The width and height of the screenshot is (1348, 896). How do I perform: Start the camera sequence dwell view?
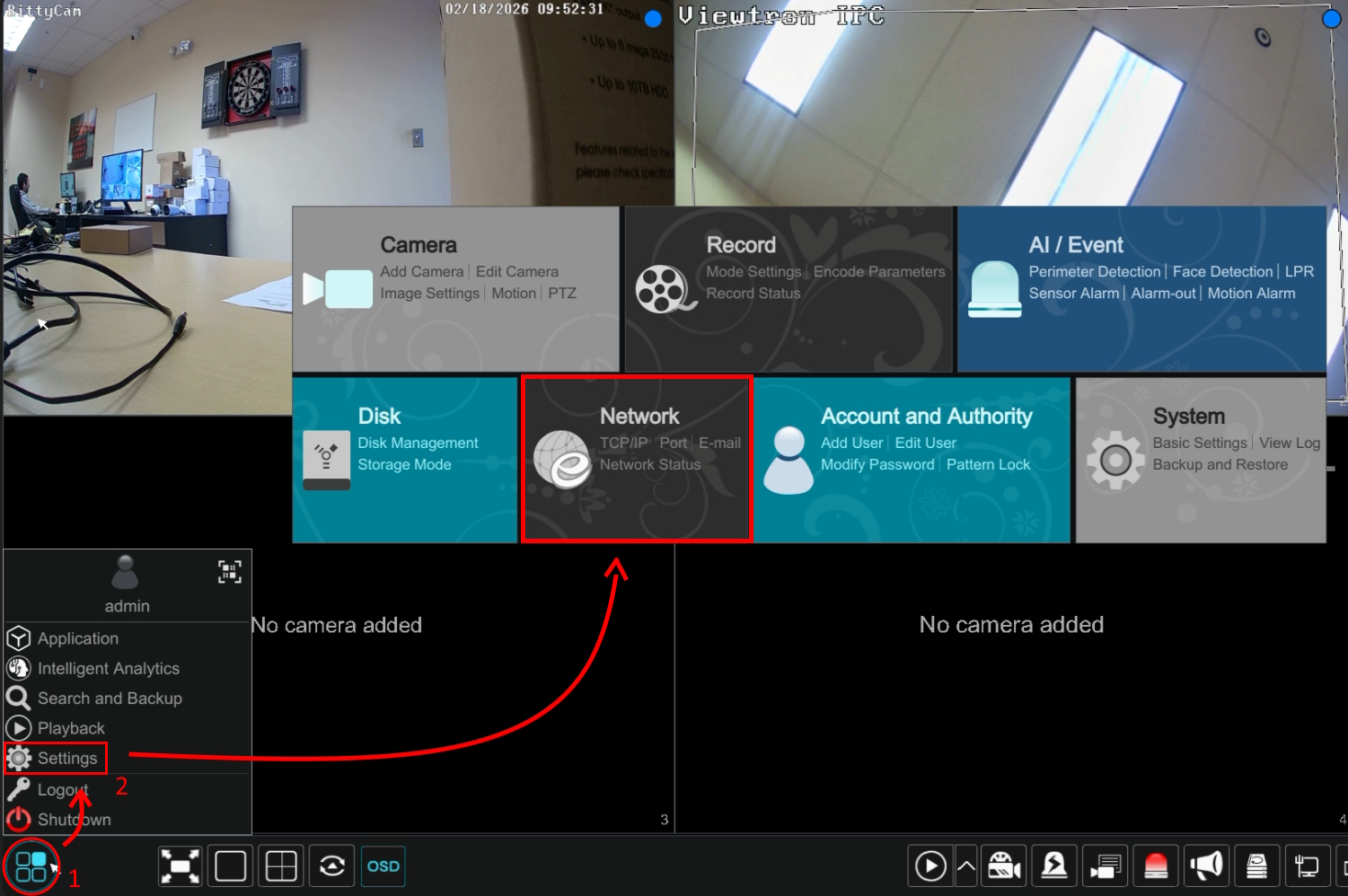click(x=332, y=866)
